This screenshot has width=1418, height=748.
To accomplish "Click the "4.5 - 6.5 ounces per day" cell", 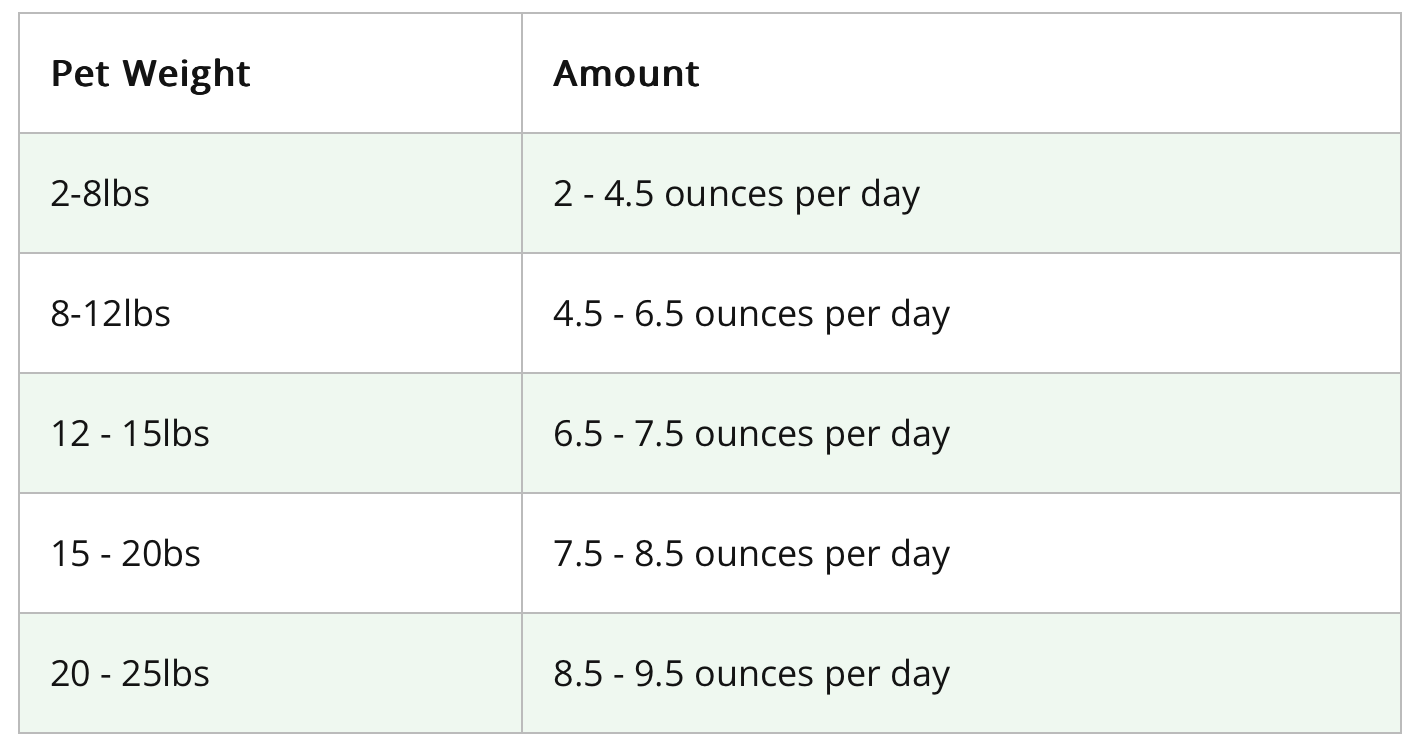I will coord(751,313).
